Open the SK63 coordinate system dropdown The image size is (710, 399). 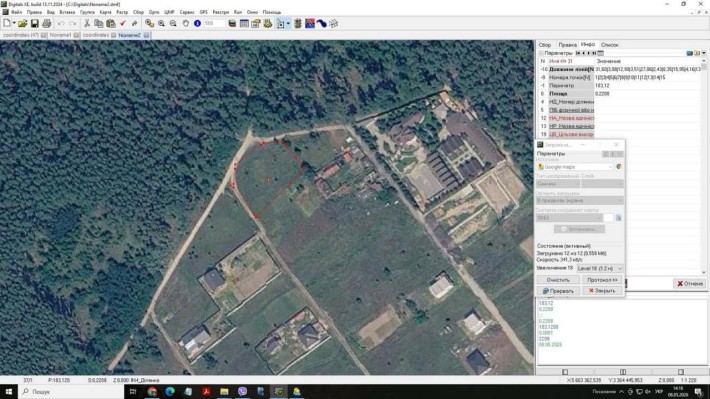(x=569, y=218)
